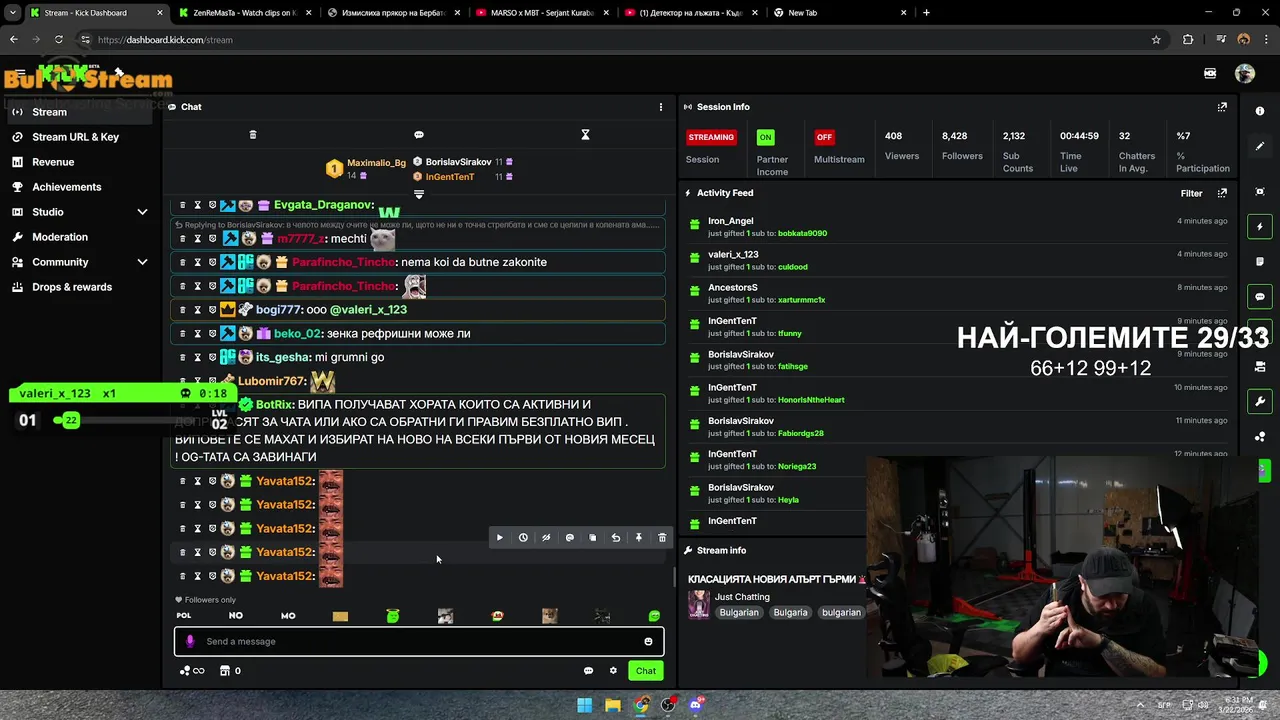Image resolution: width=1280 pixels, height=720 pixels.
Task: Open the info icon in right sidebar
Action: click(x=1260, y=111)
